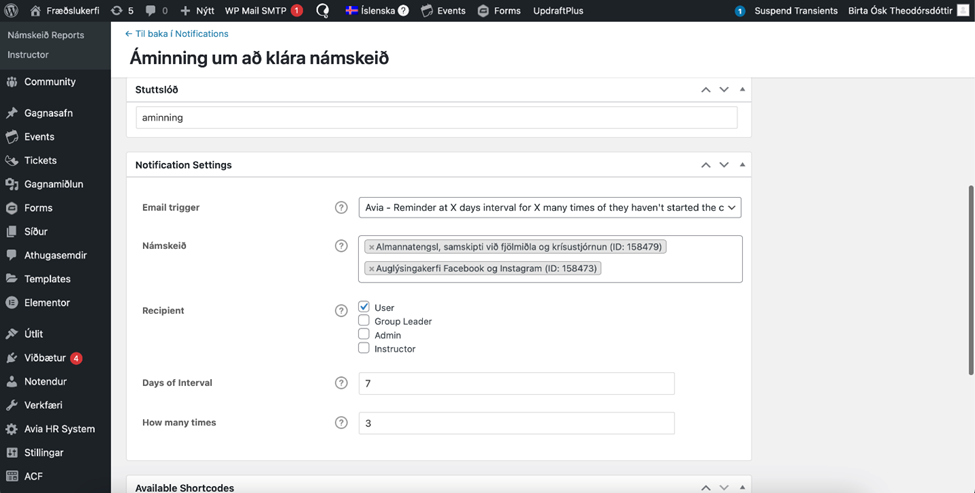Go back via Til baka í Notifications link
The height and width of the screenshot is (493, 975).
[x=176, y=34]
